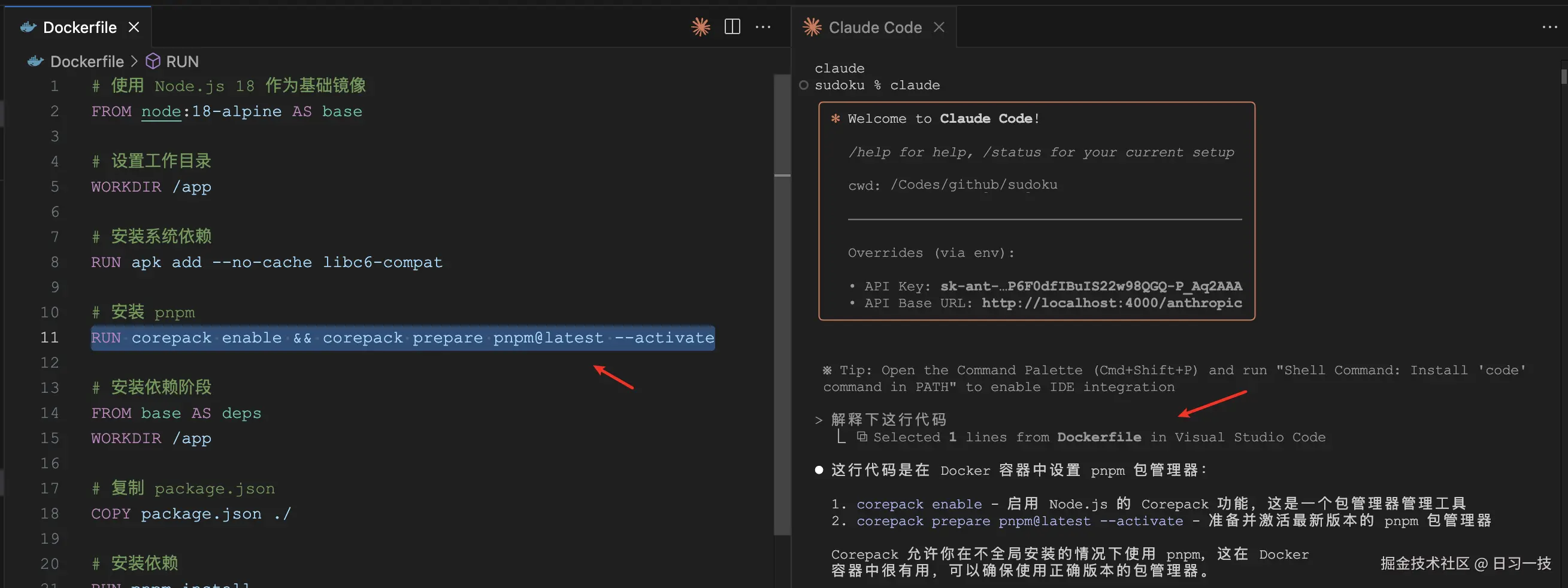The height and width of the screenshot is (588, 1568).
Task: Open the node:18-alpine image link
Action: tap(160, 111)
